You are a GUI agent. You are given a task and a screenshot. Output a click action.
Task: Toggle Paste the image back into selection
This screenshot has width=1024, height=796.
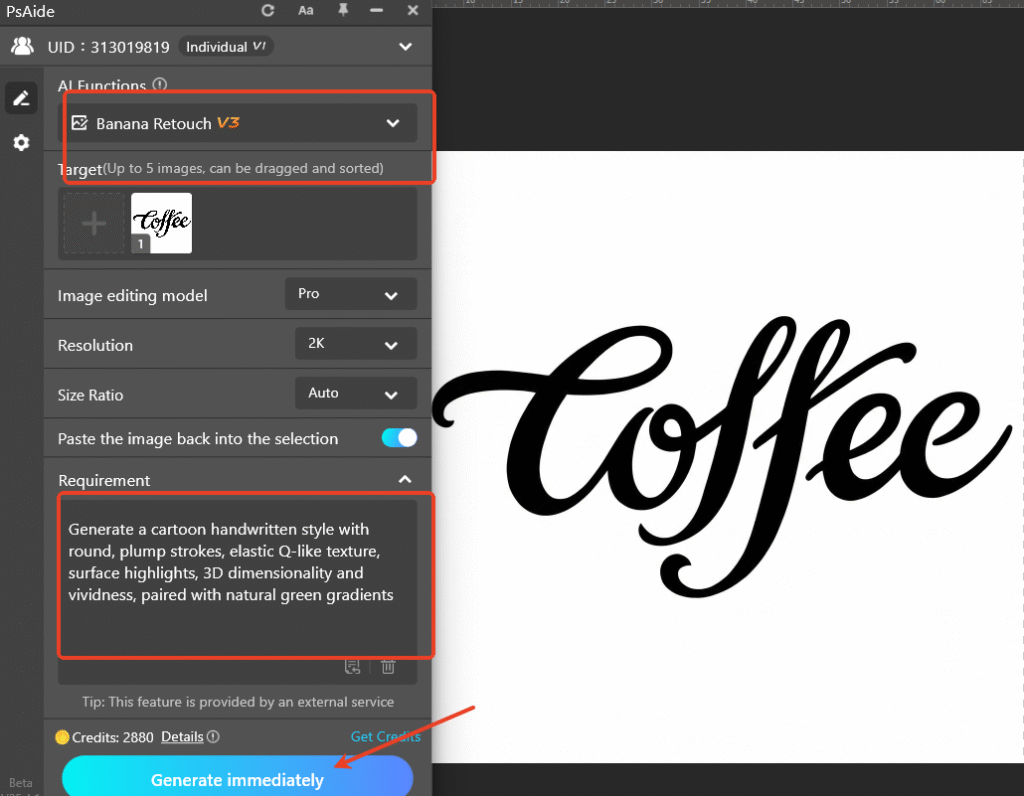coord(399,438)
